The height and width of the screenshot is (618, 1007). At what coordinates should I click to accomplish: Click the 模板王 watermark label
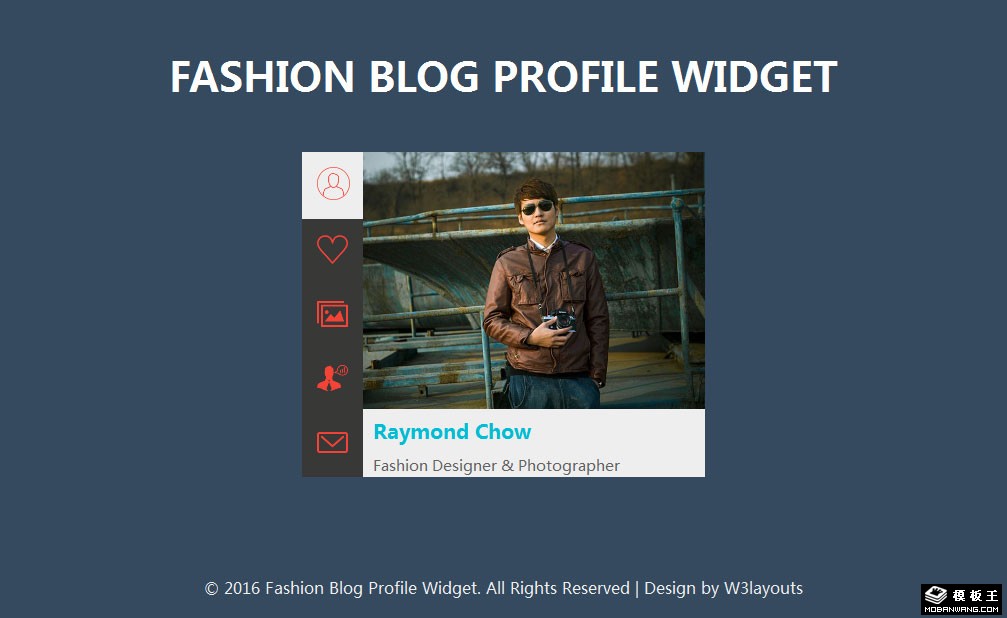975,596
